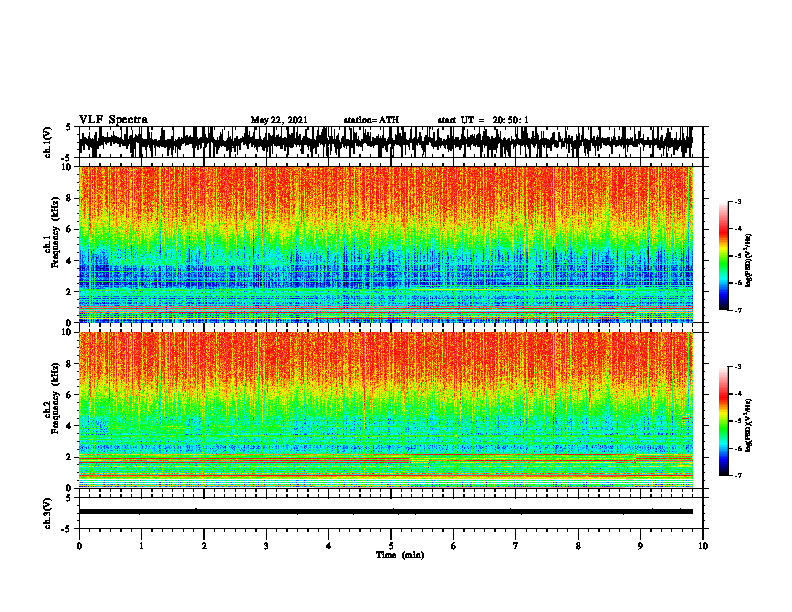Click the ch.1 voltage waveform trace
This screenshot has width=792, height=612.
pos(385,142)
